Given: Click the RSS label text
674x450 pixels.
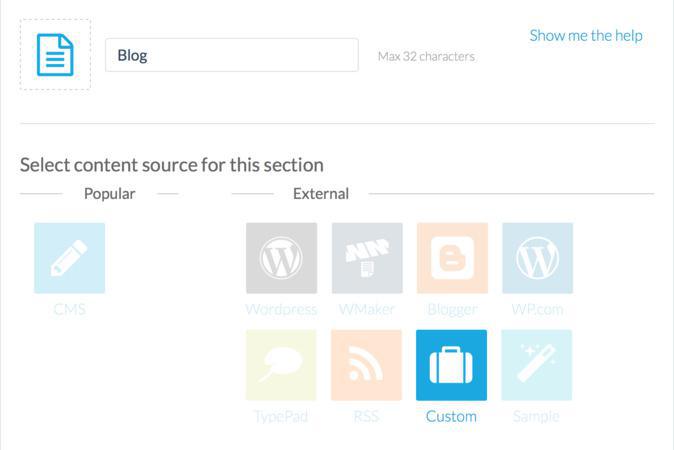Looking at the screenshot, I should [367, 416].
